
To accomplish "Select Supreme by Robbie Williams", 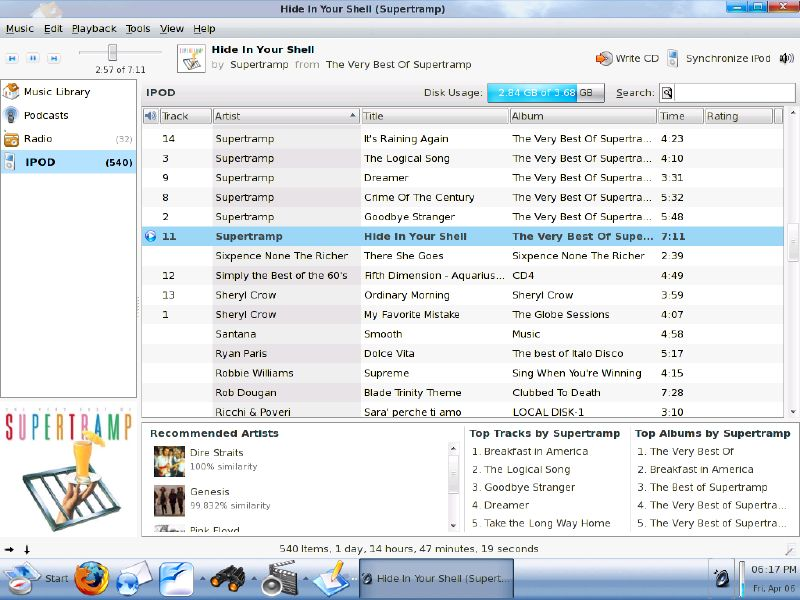I will [462, 373].
